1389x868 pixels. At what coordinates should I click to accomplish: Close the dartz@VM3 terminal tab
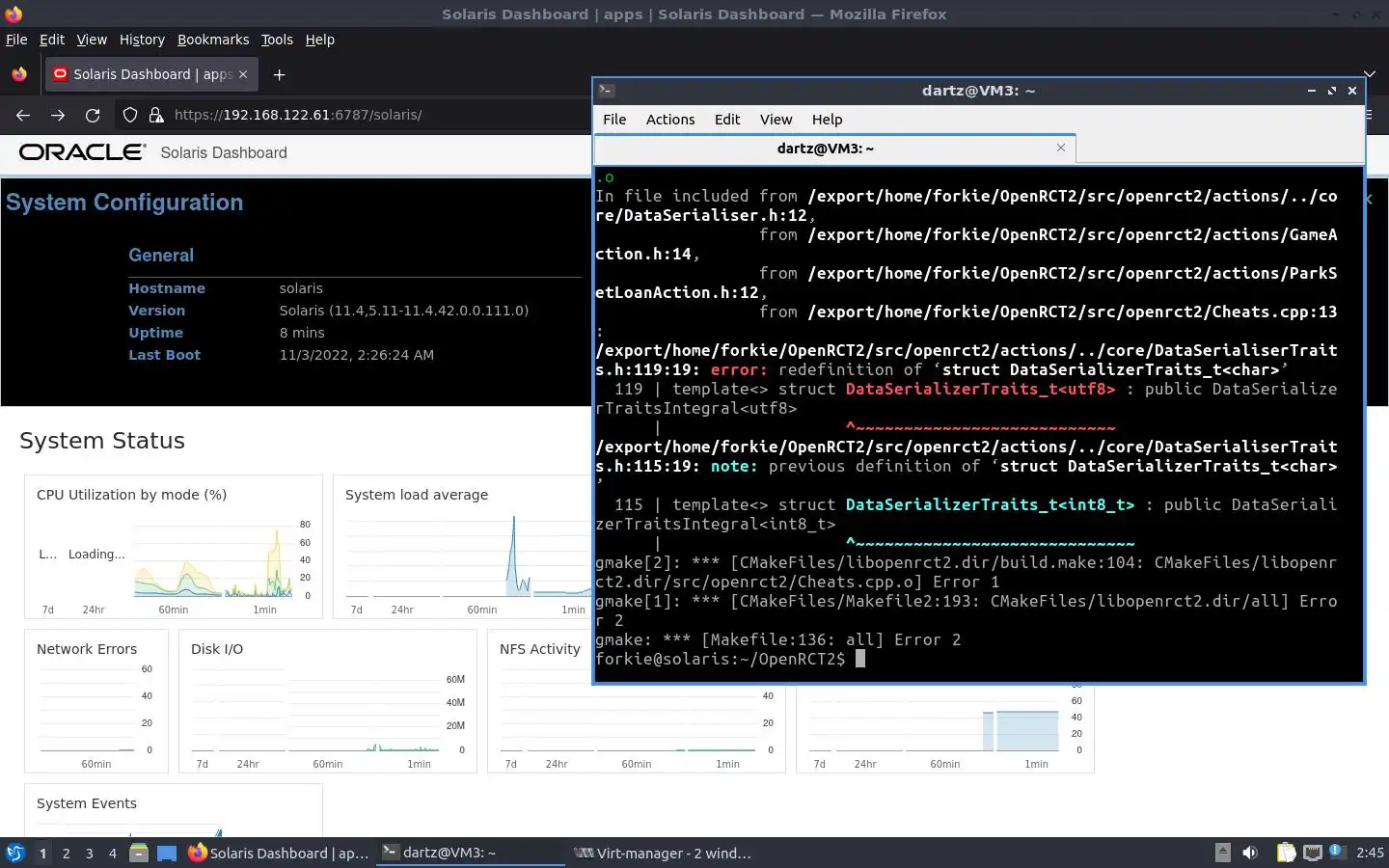coord(1061,148)
